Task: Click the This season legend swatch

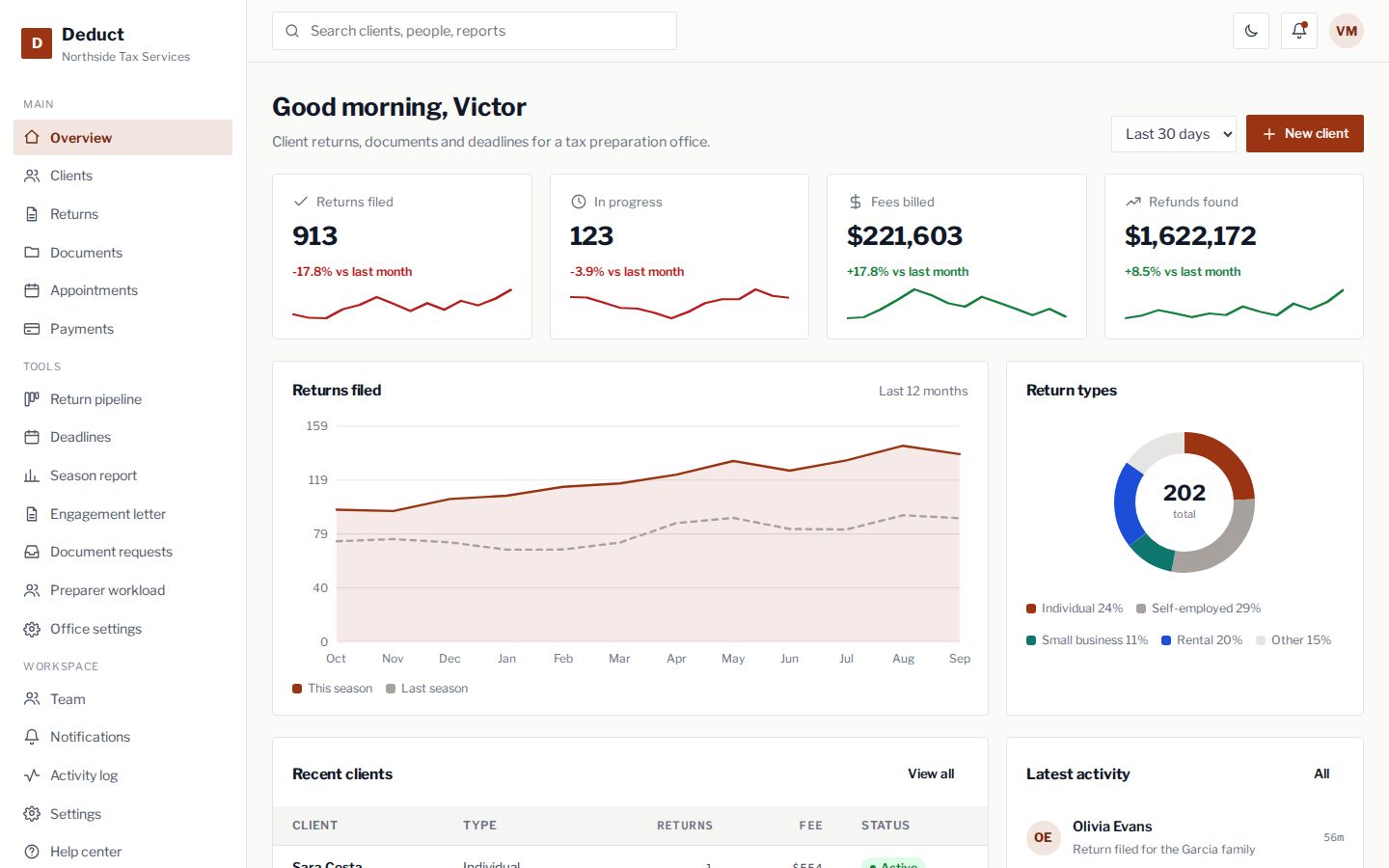Action: click(x=297, y=689)
